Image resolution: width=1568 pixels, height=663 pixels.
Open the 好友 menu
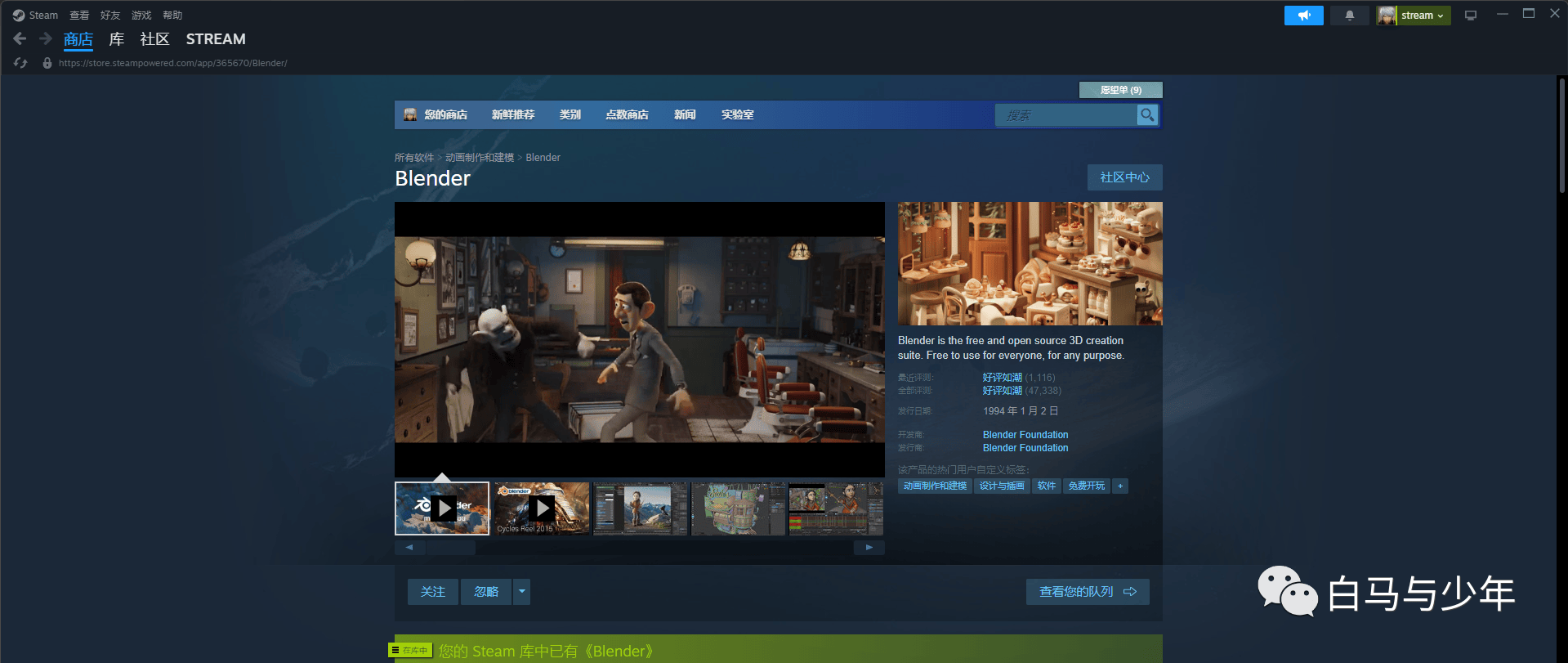coord(110,16)
